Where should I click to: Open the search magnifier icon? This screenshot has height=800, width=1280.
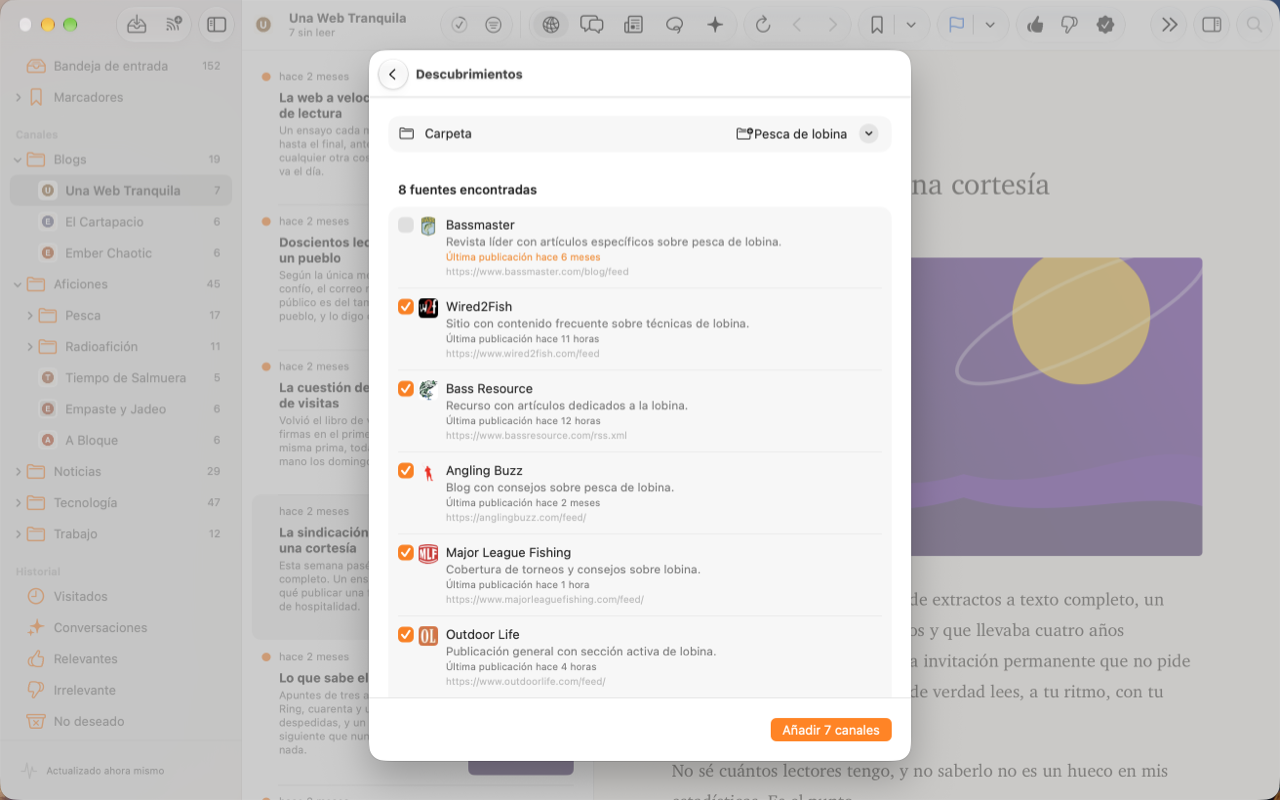coord(1254,25)
